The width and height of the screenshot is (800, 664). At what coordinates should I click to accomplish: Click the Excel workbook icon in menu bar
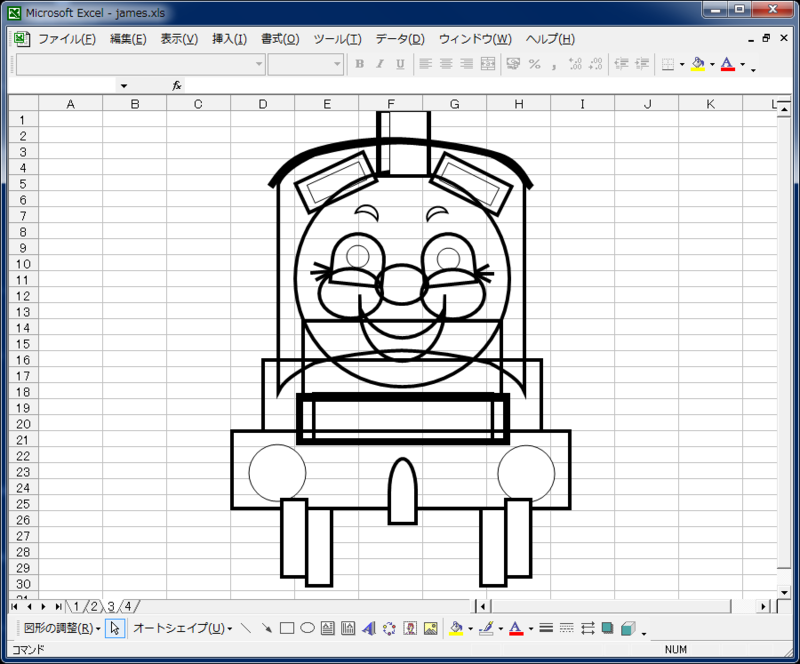(x=21, y=39)
